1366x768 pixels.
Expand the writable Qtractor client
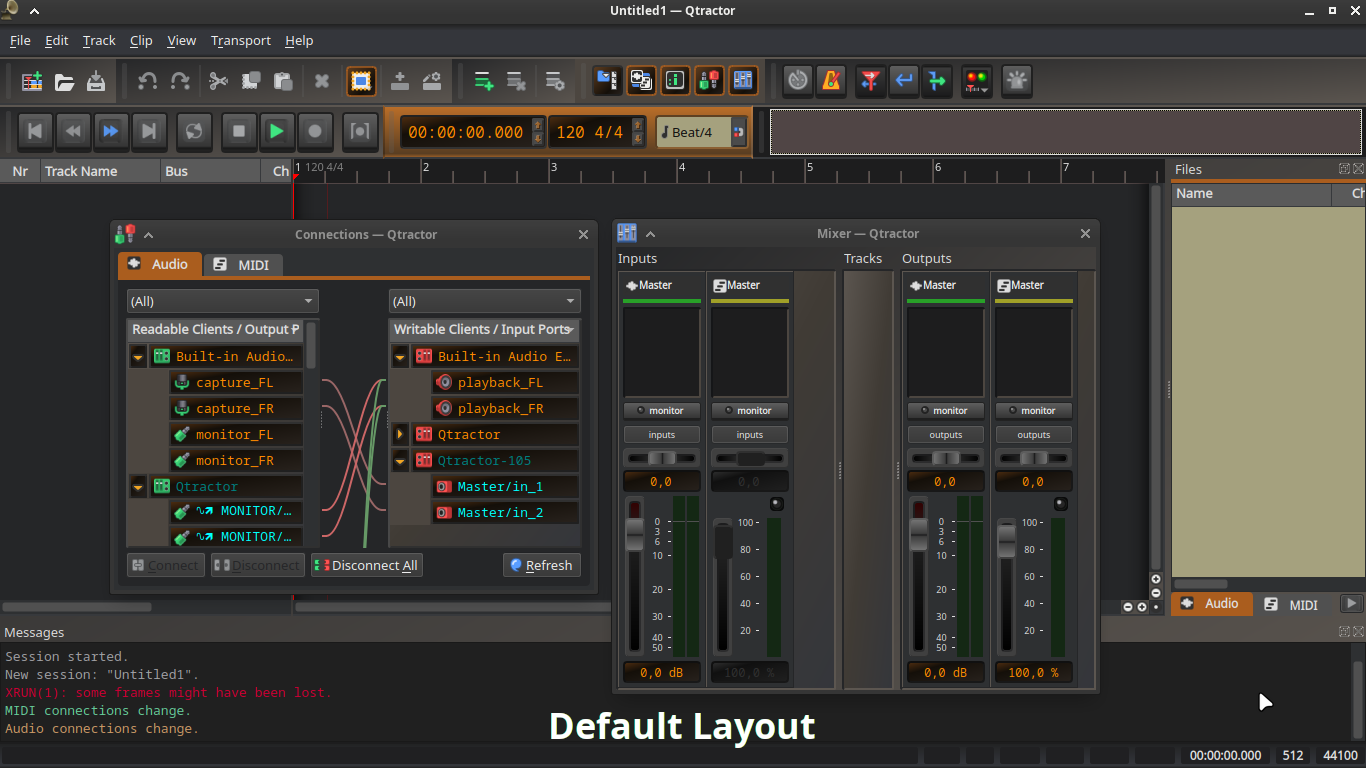point(400,435)
